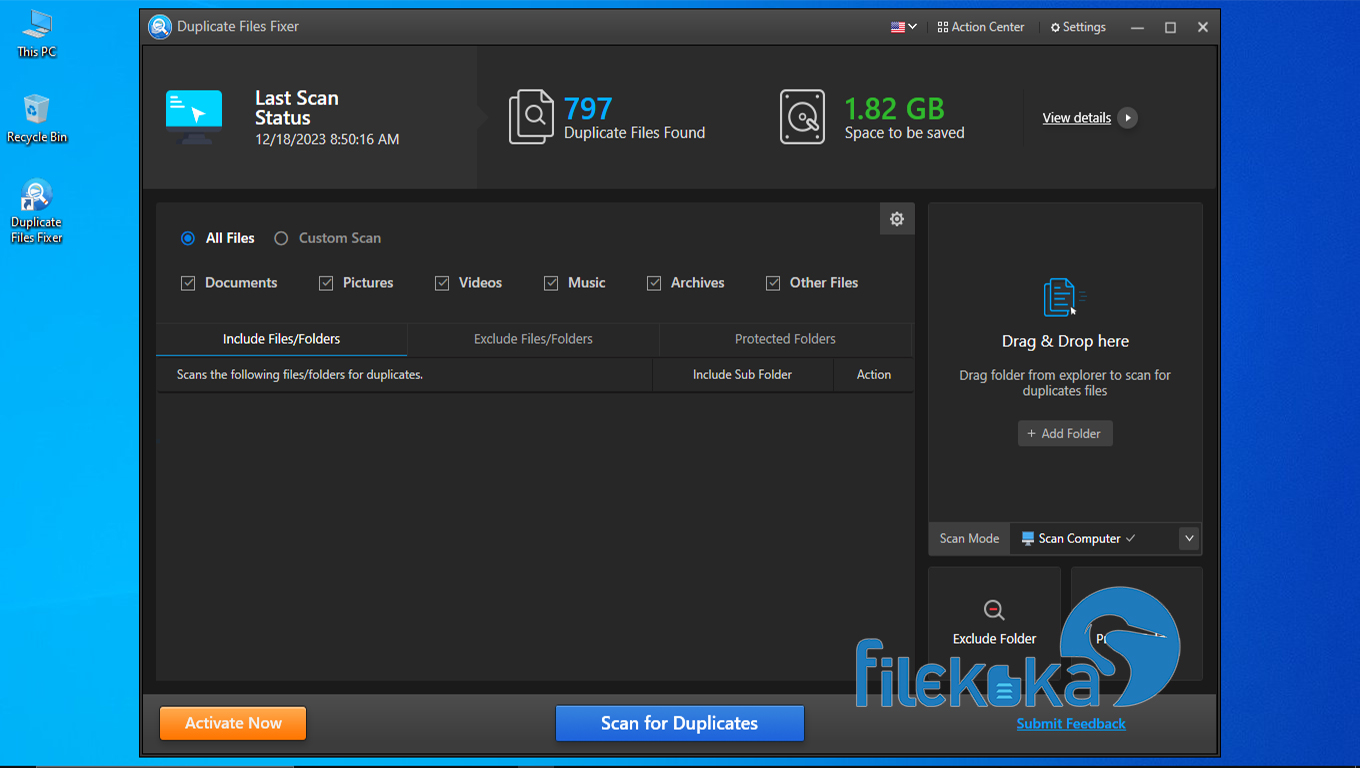Screen dimensions: 1360x768
Task: Click the Add Folder button
Action: coord(1065,434)
